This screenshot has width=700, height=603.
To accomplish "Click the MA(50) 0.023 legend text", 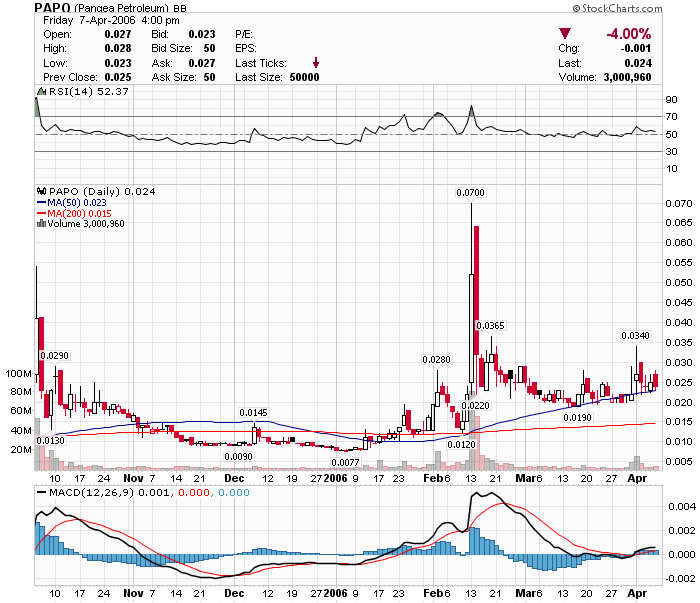I will pos(77,202).
